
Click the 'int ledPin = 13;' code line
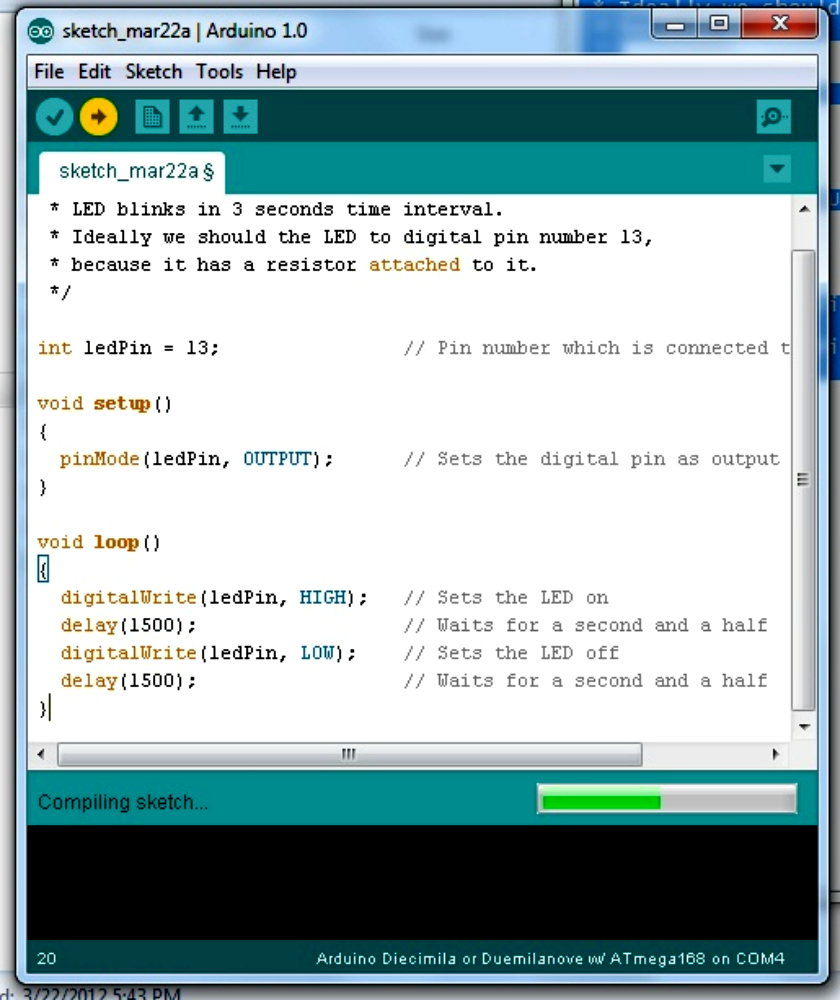pos(128,348)
